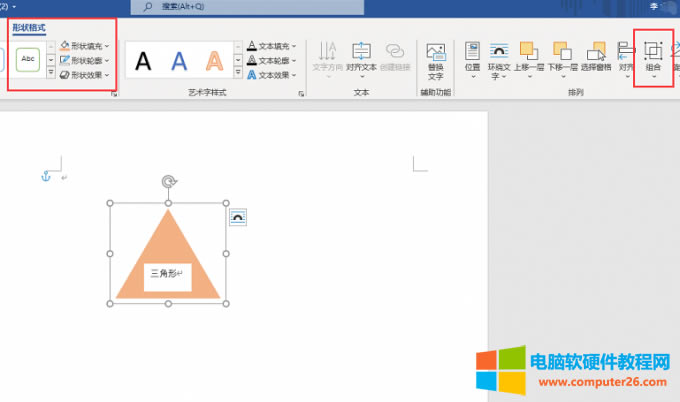Select the green-bordered Abc shape style
Screen dimensions: 680x402
(28, 60)
